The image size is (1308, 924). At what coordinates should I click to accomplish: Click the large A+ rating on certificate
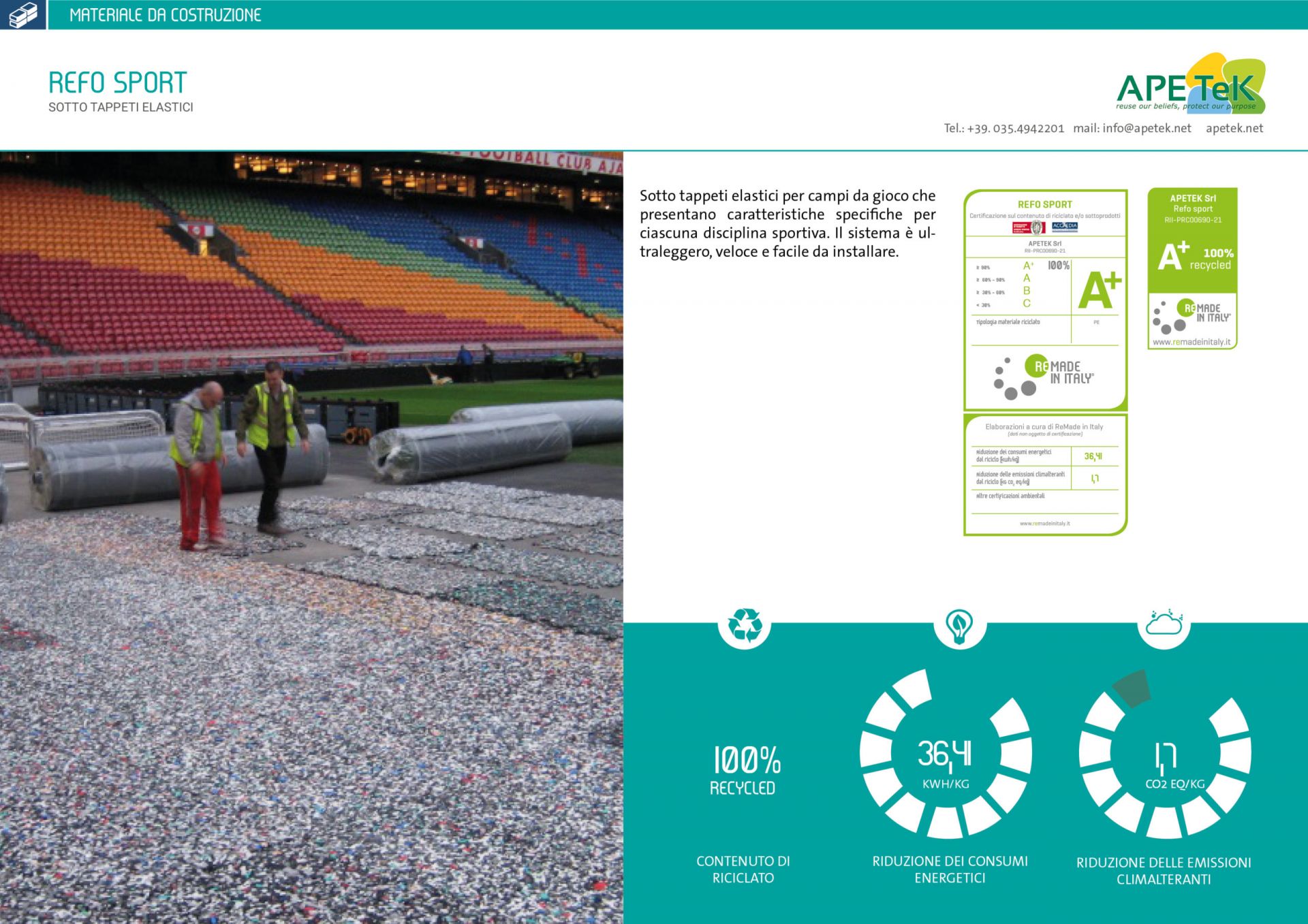[x=1100, y=290]
